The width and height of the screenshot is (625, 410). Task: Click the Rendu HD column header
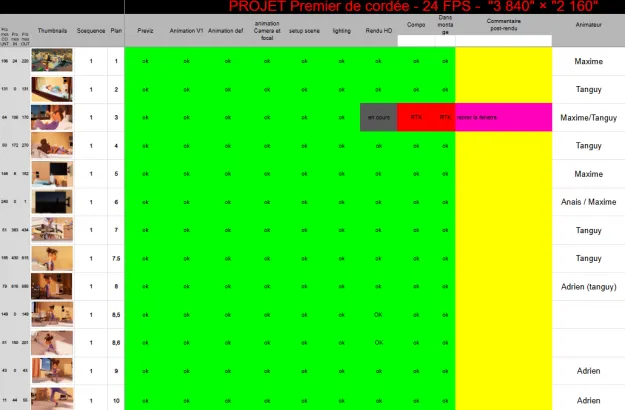[x=378, y=32]
